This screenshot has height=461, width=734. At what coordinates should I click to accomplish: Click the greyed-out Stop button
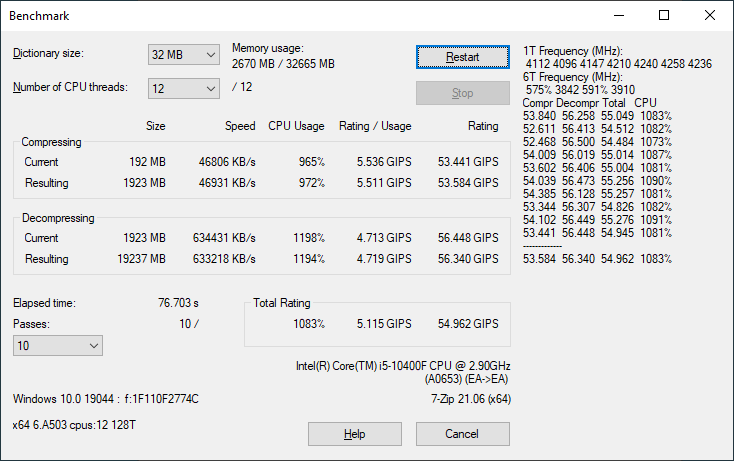pos(462,93)
